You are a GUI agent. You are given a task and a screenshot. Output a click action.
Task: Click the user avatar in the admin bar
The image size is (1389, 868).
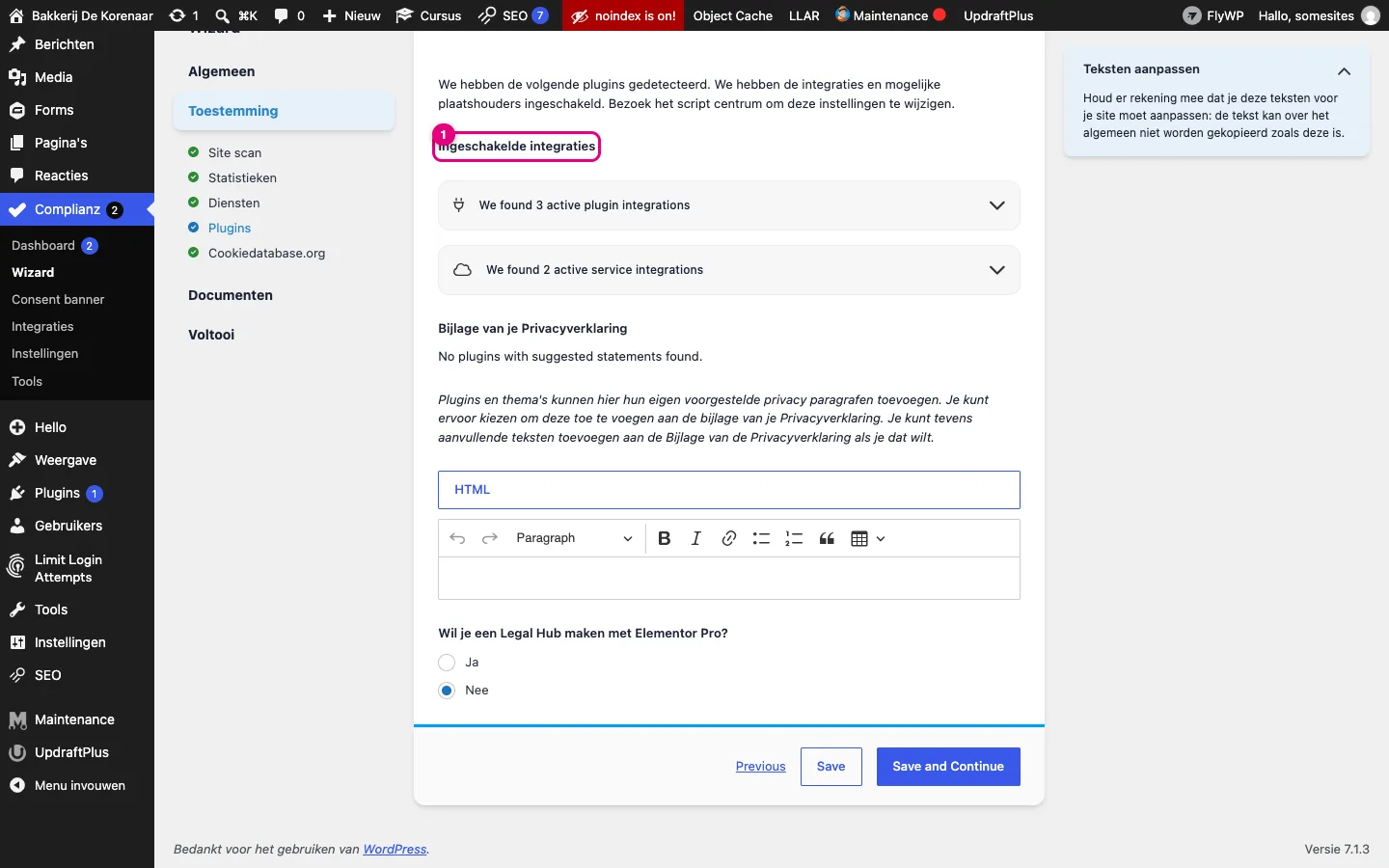(1371, 15)
